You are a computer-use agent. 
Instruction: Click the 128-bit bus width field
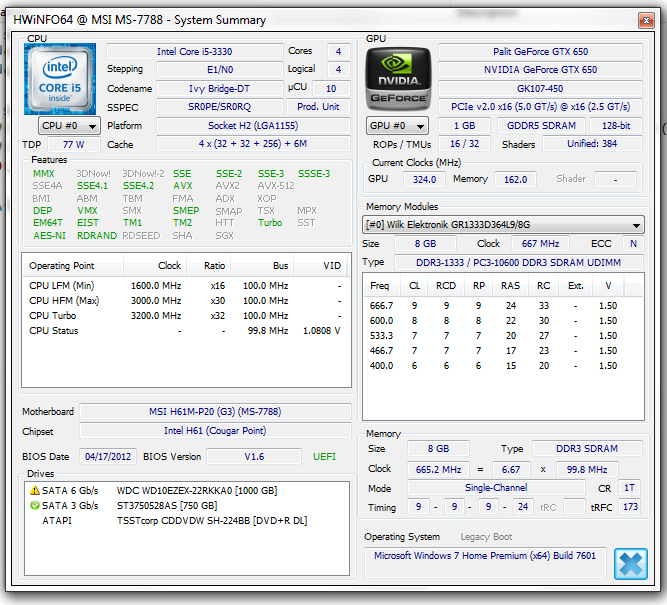tap(616, 126)
